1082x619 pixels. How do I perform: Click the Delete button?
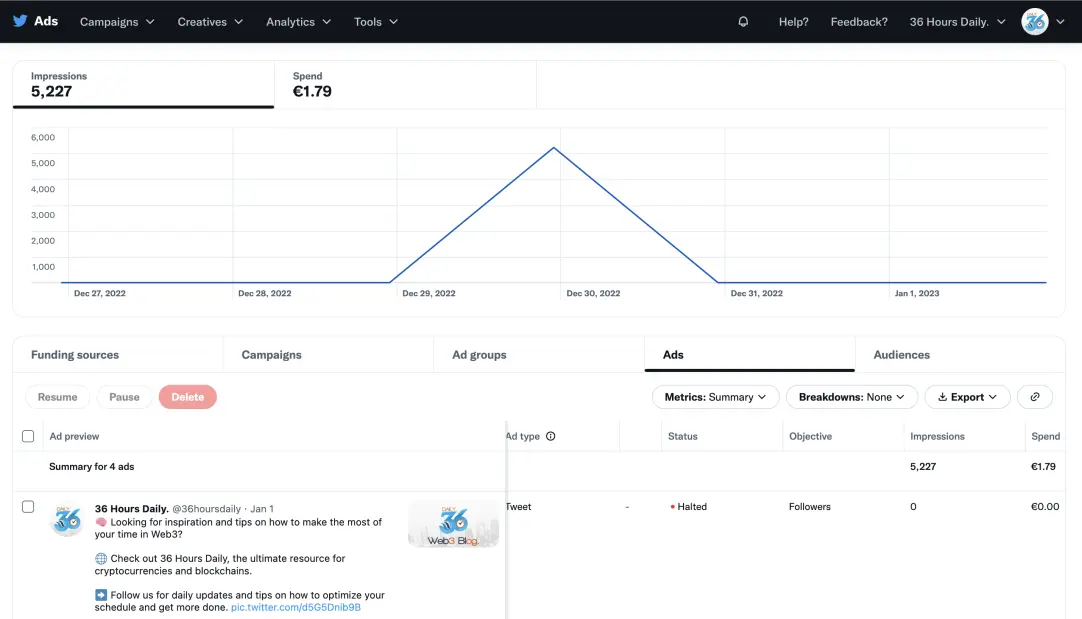188,397
